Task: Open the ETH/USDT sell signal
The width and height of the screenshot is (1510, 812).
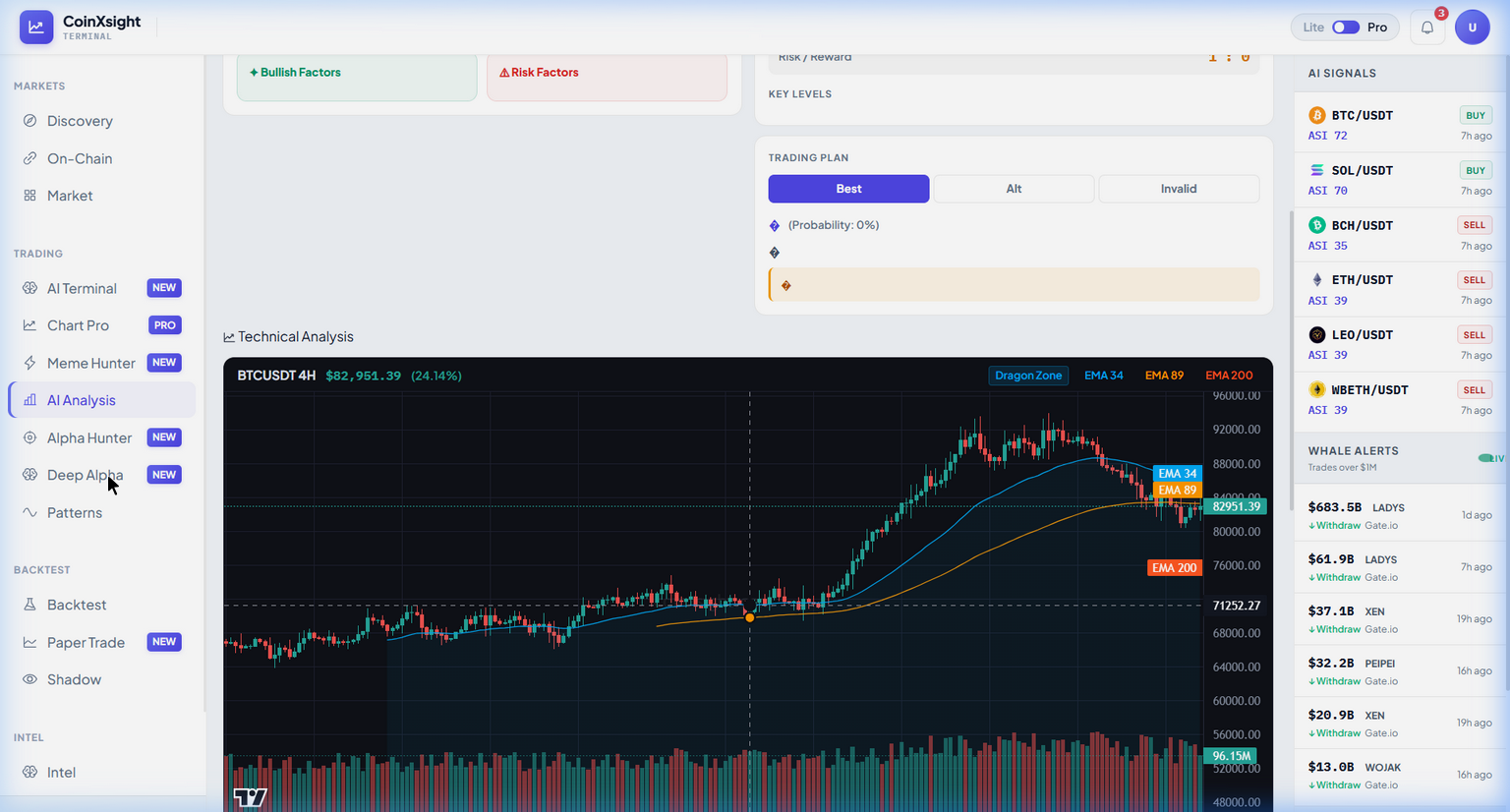Action: [1400, 290]
